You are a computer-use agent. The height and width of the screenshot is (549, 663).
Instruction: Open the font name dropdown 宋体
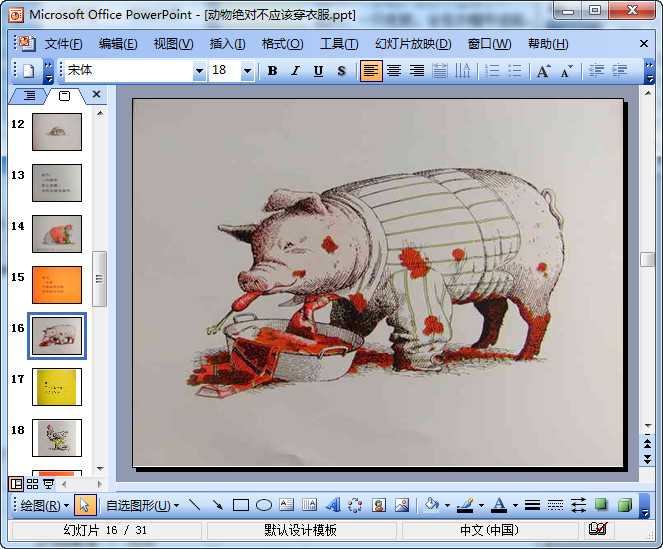pos(199,71)
